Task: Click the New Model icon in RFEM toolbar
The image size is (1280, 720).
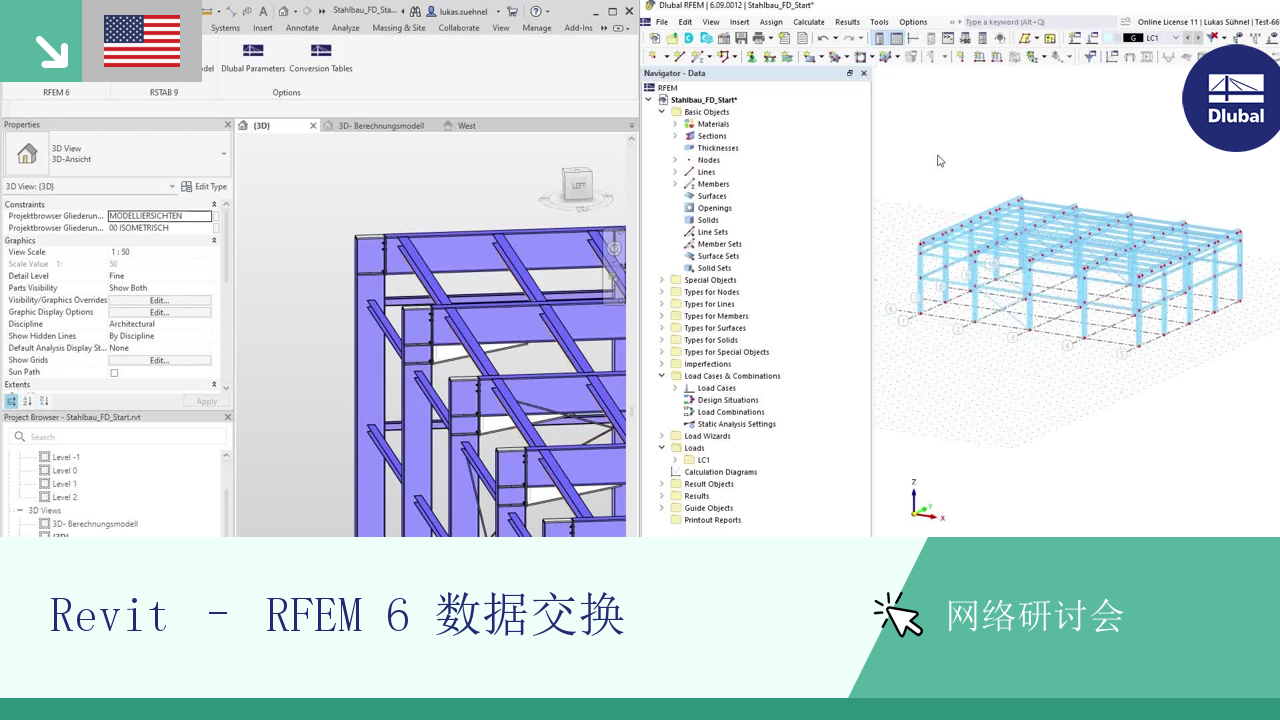Action: 654,38
